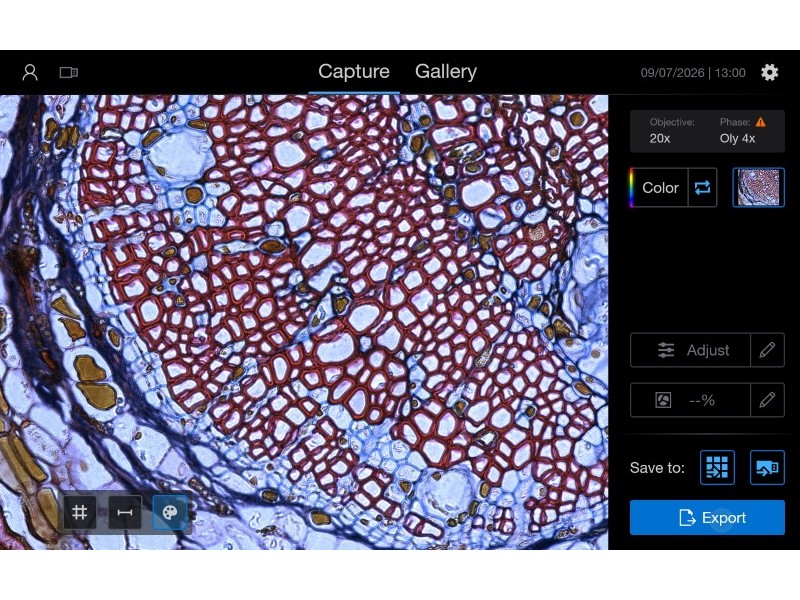
Task: Switch to the Capture tab
Action: click(x=354, y=71)
